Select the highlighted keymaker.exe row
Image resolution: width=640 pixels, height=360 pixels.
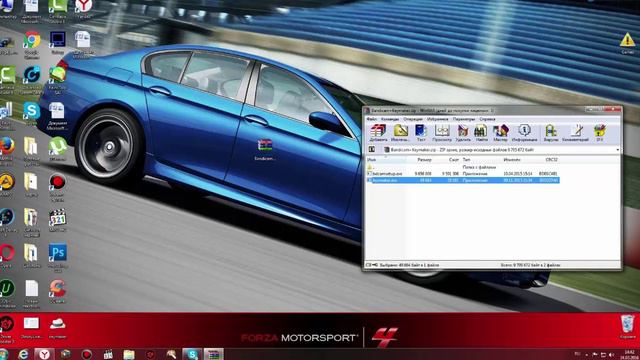click(x=463, y=180)
